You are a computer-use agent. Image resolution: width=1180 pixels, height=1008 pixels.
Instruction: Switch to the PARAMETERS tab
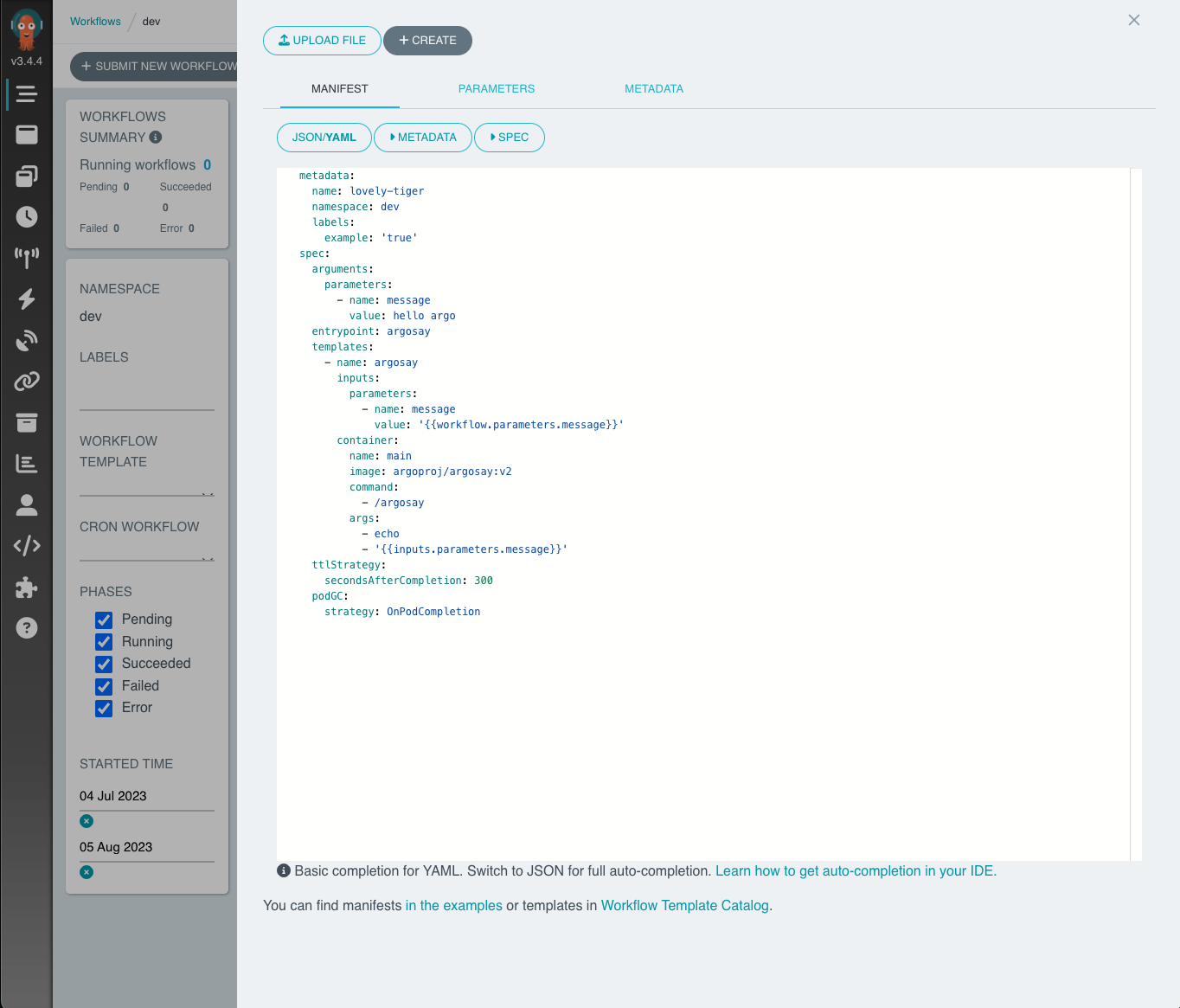(496, 88)
